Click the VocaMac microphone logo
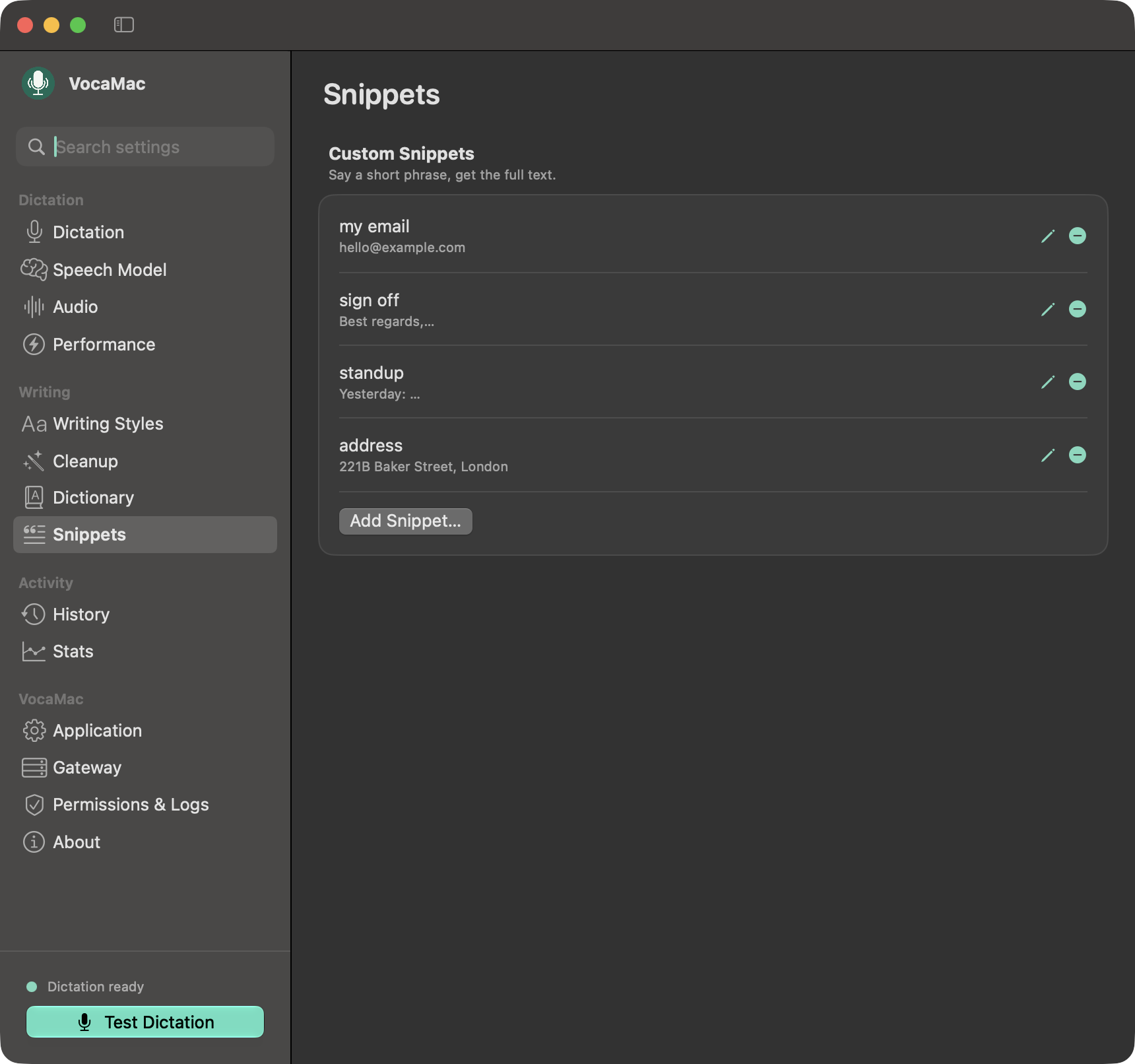The width and height of the screenshot is (1135, 1064). point(38,84)
